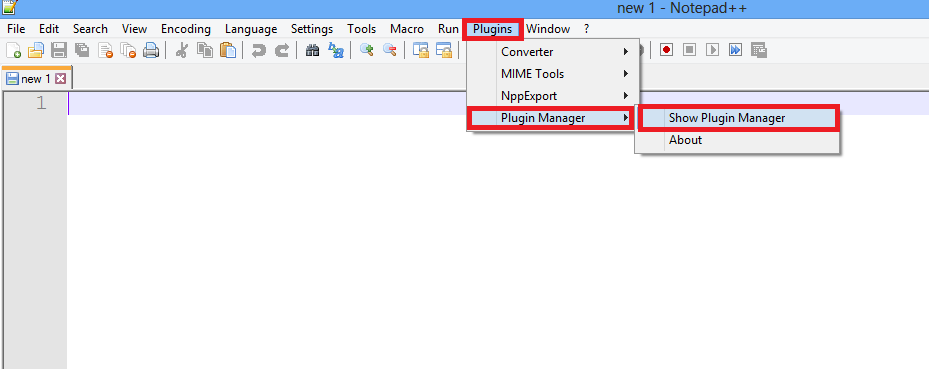Click the Paste clipboard icon
The width and height of the screenshot is (929, 369).
[x=228, y=50]
